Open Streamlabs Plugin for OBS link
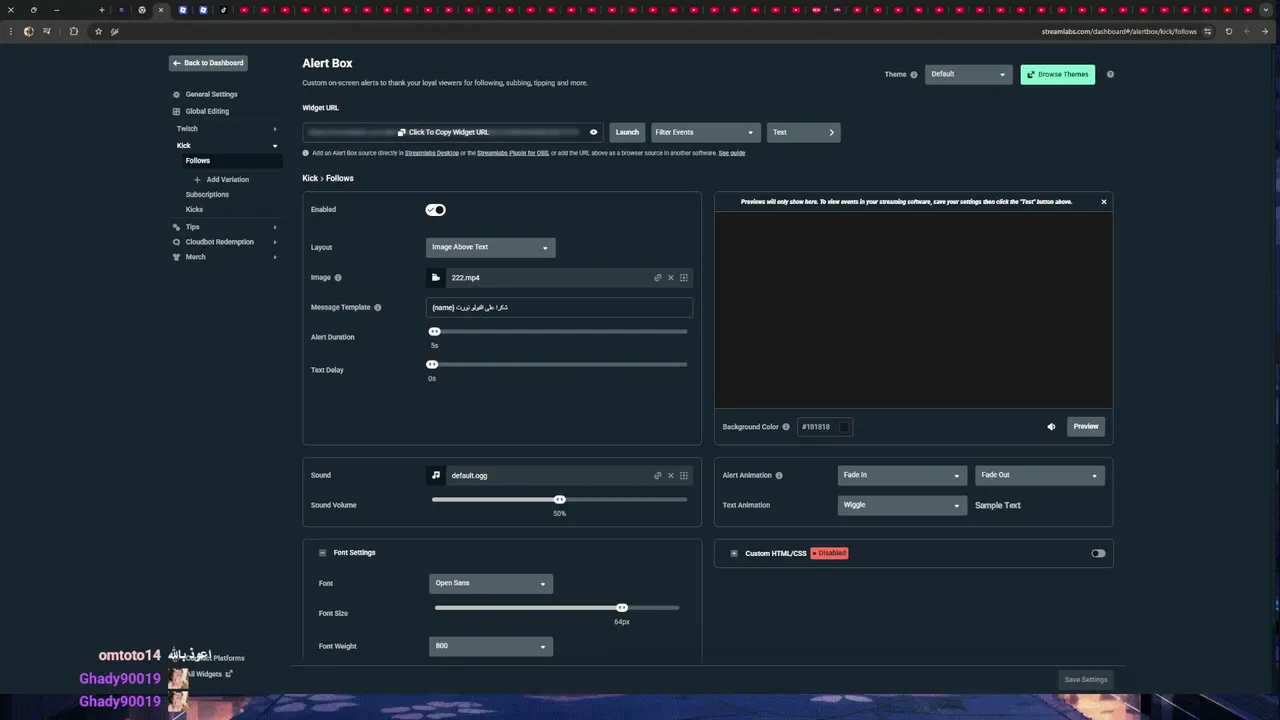This screenshot has width=1280, height=720. coord(513,153)
